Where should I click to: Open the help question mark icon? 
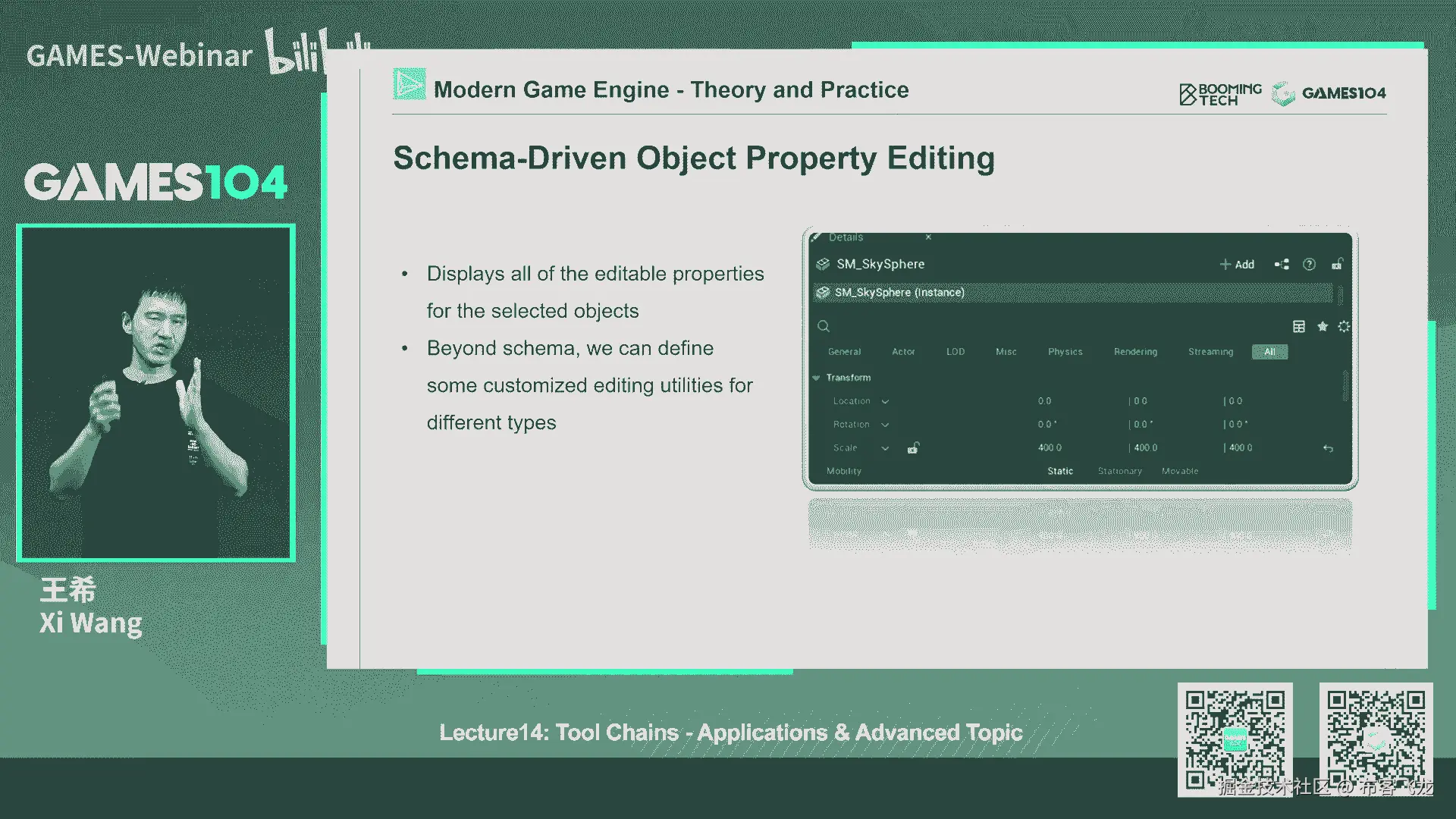click(1309, 265)
